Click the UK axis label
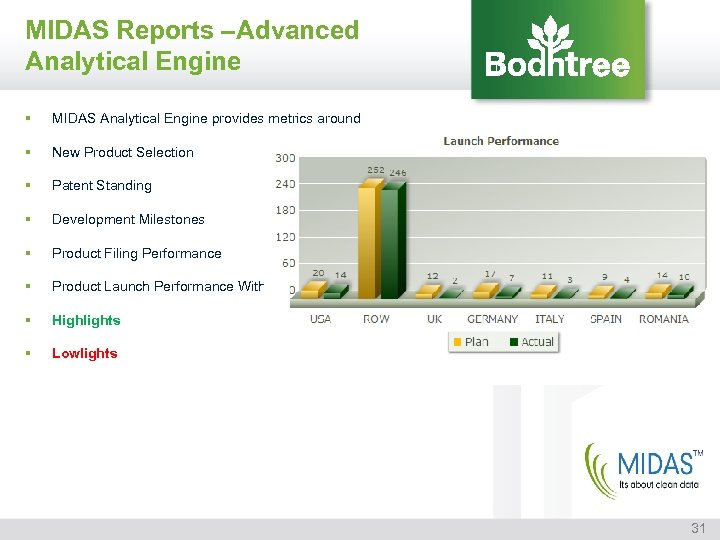The height and width of the screenshot is (540, 720). (x=434, y=319)
